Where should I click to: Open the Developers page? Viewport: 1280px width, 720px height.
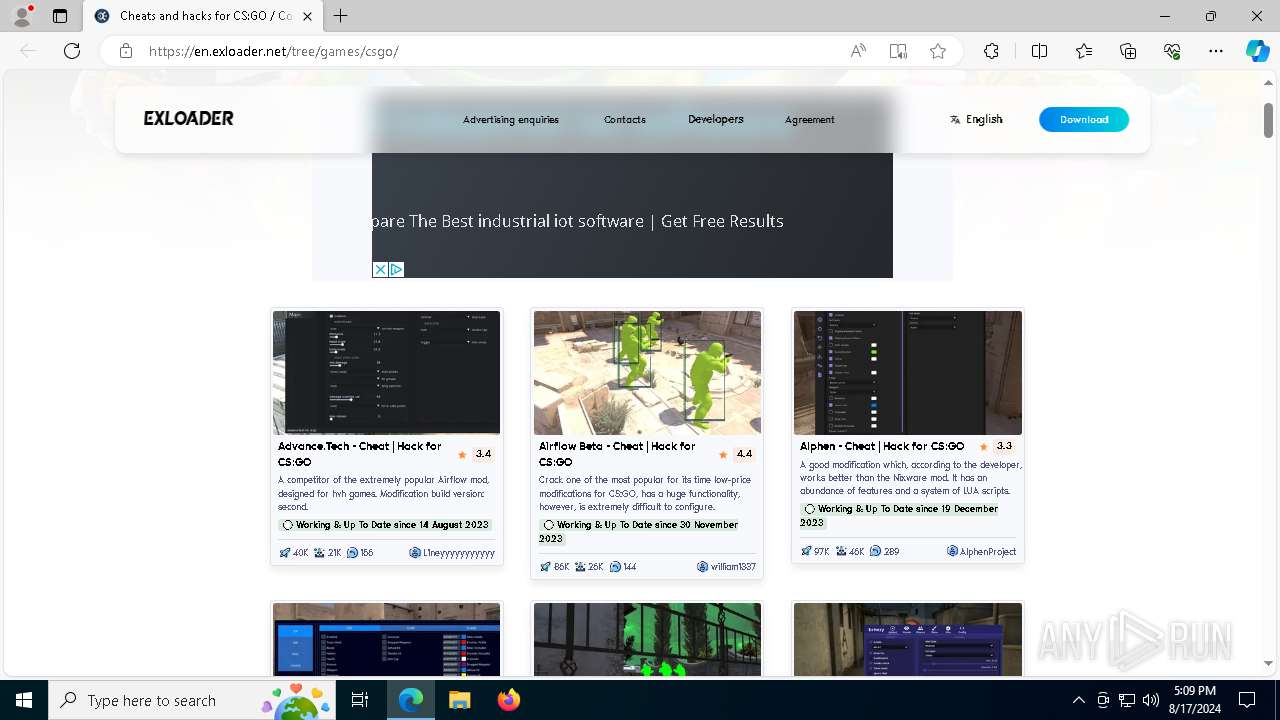click(716, 119)
